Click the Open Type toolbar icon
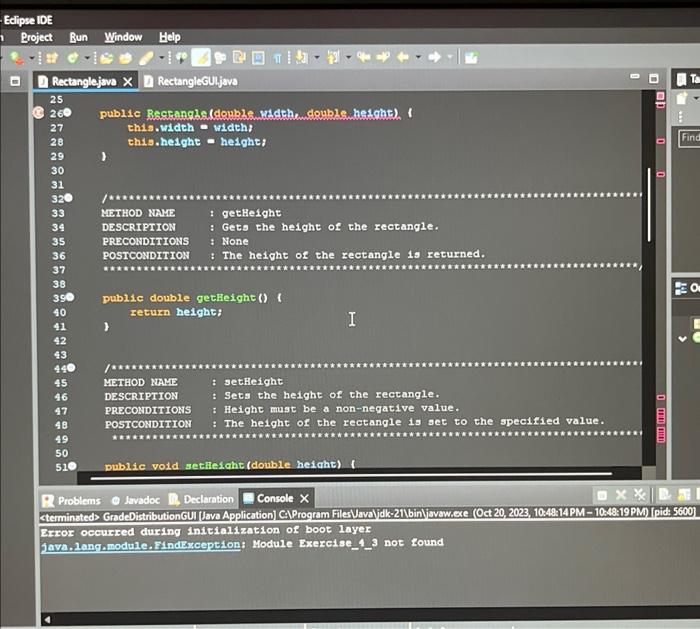Viewport: 700px width, 629px height. point(106,58)
